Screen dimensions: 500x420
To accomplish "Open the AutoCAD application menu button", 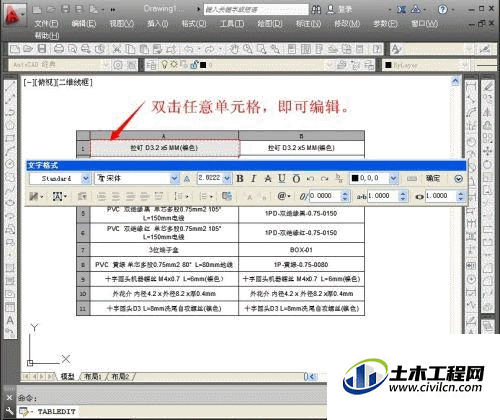I will 14,16.
